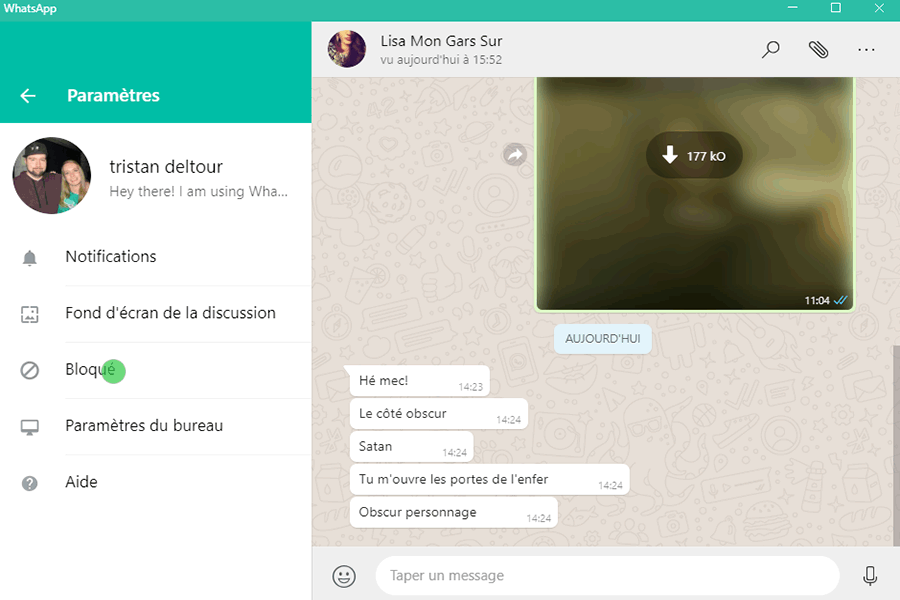Screen dimensions: 900x600
Task: Open Fond d'écran de la discussion
Action: 170,313
